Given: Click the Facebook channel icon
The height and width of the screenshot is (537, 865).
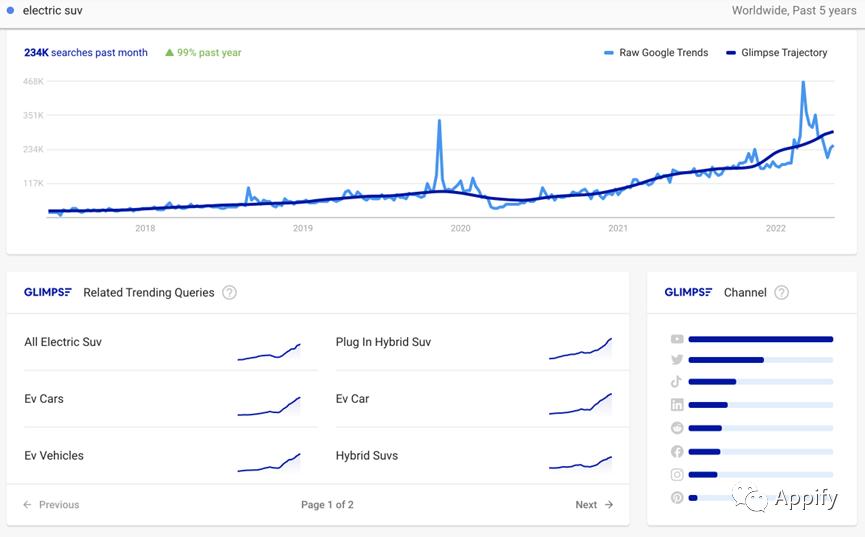Looking at the screenshot, I should click(x=677, y=452).
